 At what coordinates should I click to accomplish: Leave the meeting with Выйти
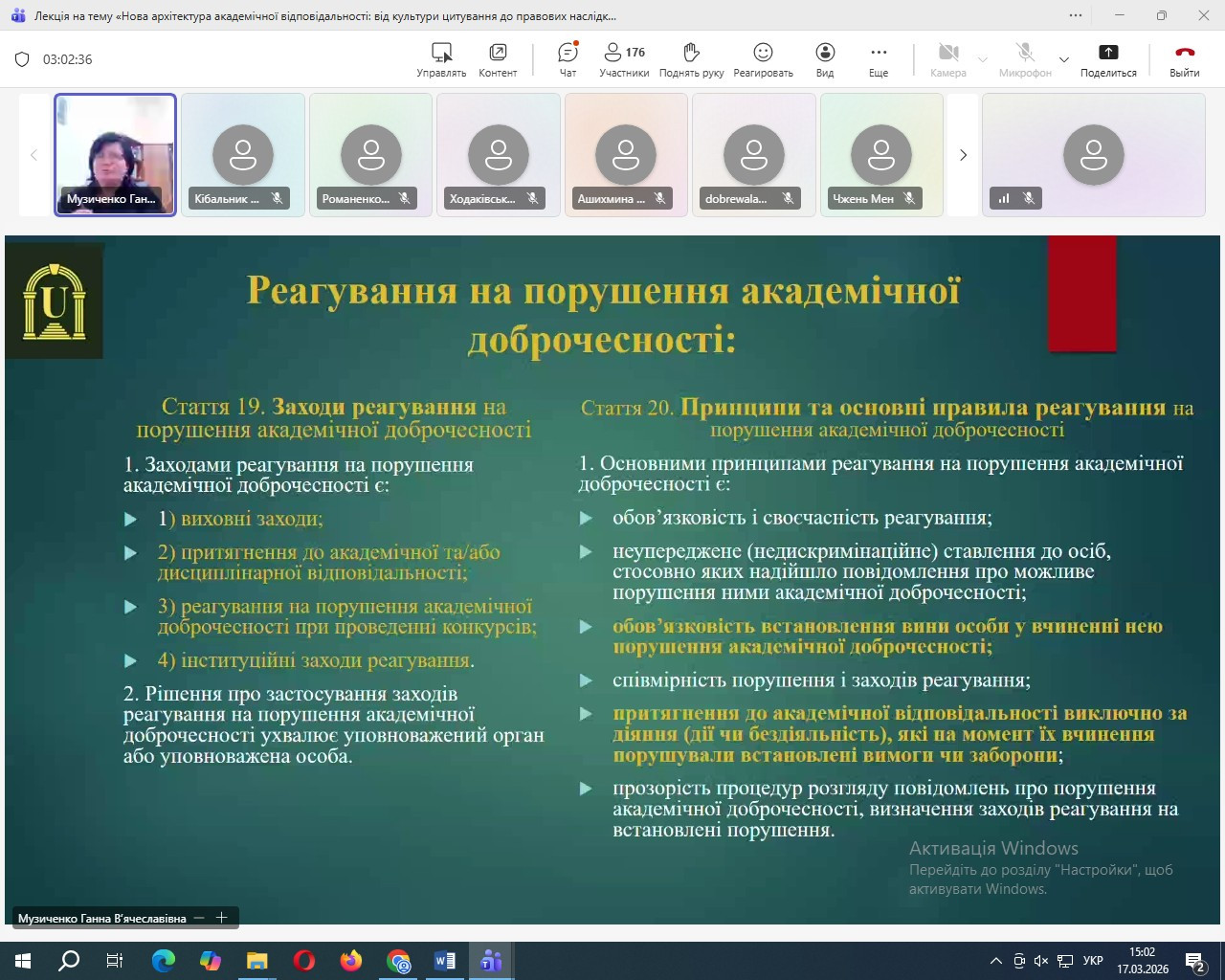(1184, 58)
